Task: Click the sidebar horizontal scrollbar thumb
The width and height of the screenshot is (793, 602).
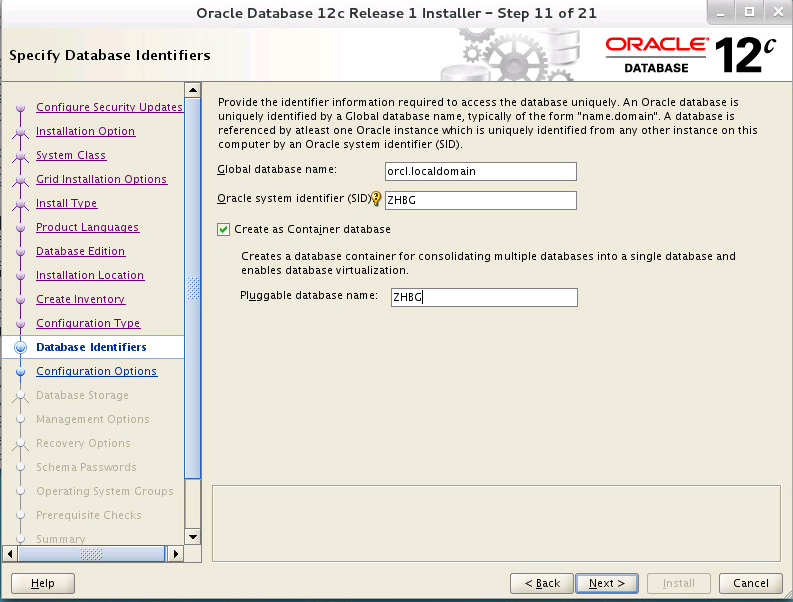Action: coord(92,554)
